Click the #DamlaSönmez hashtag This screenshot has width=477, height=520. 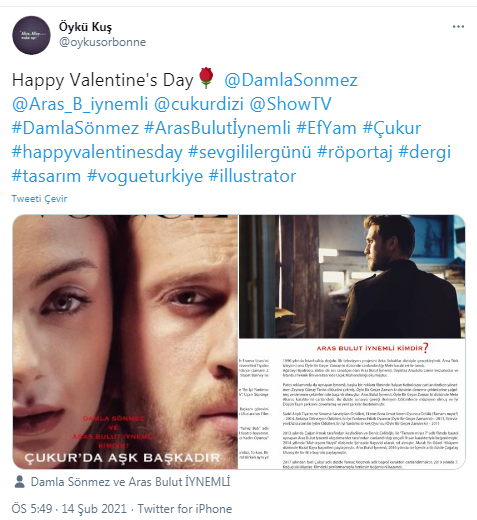[x=75, y=128]
